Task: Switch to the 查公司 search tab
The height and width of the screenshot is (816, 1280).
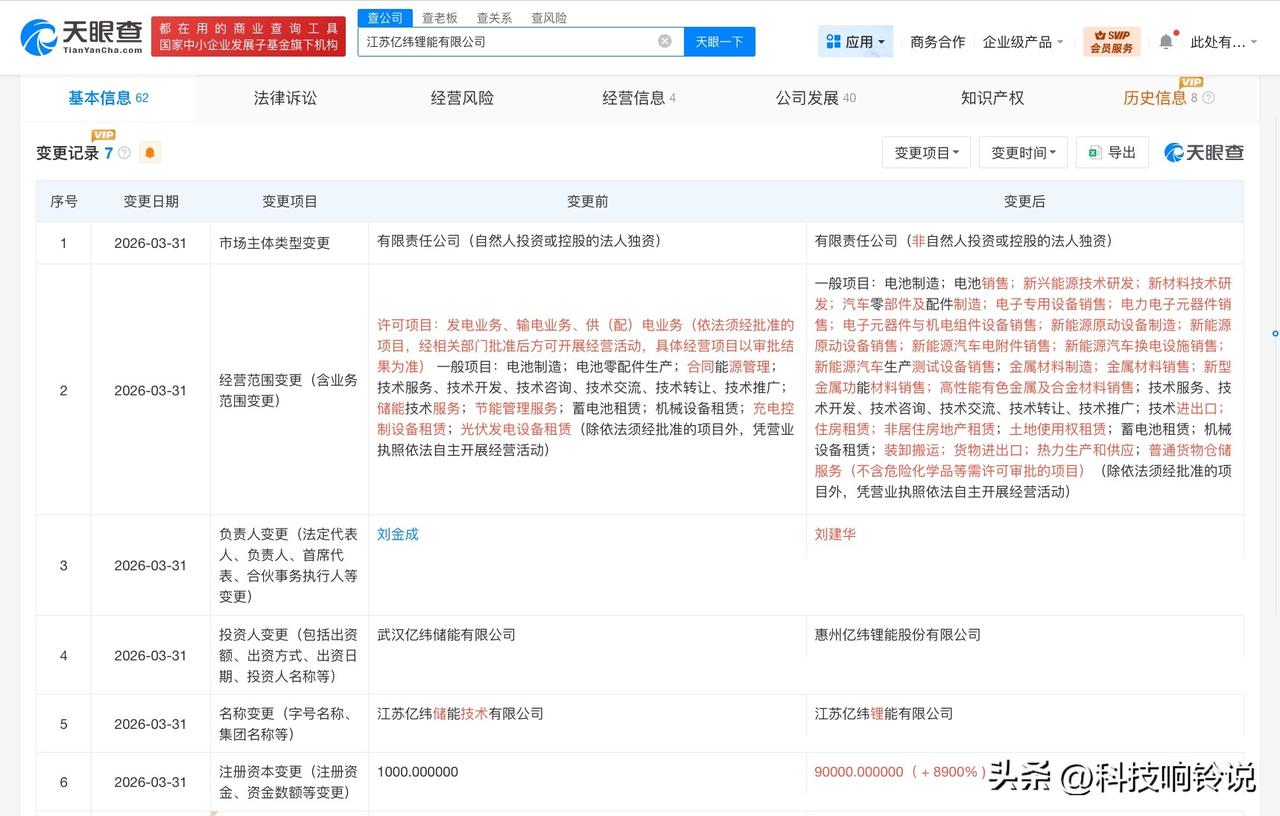Action: pos(385,18)
